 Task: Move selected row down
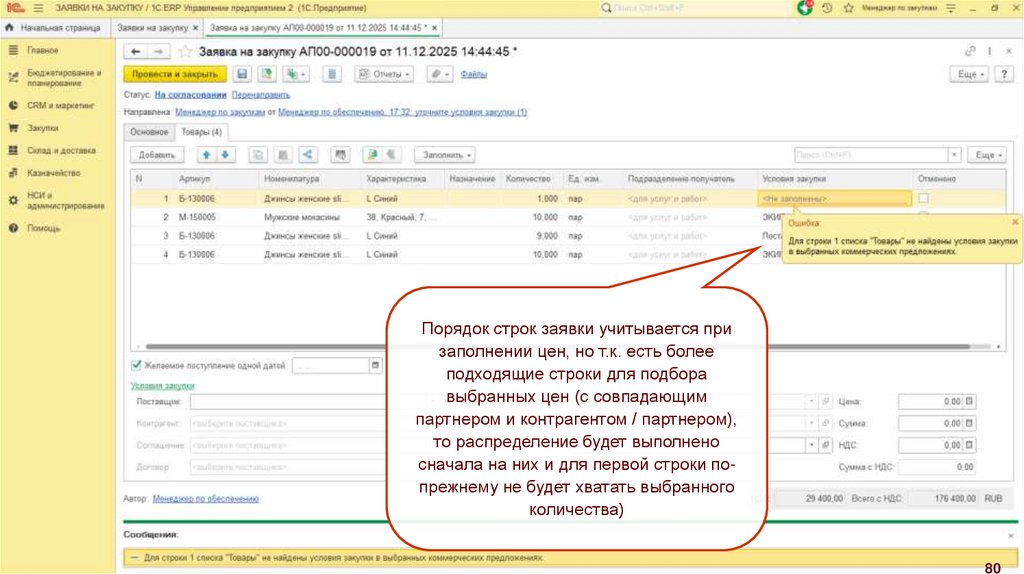point(225,155)
